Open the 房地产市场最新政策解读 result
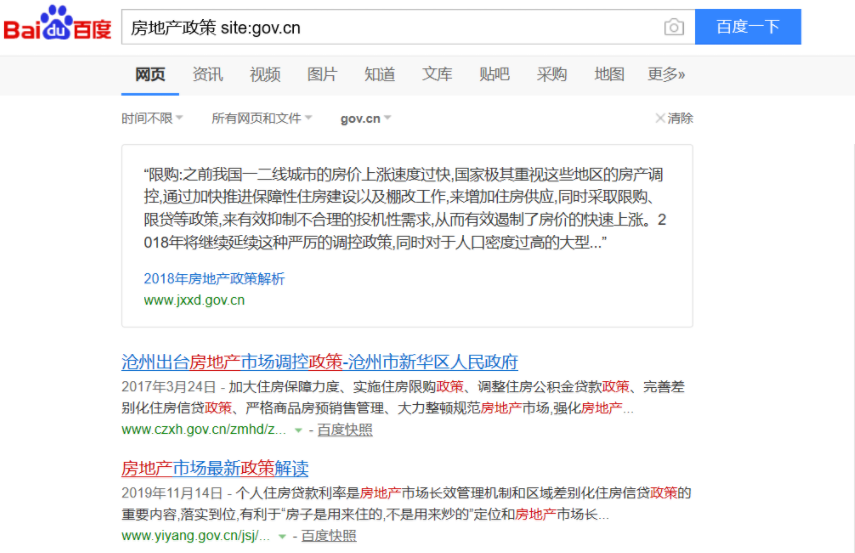 click(215, 468)
